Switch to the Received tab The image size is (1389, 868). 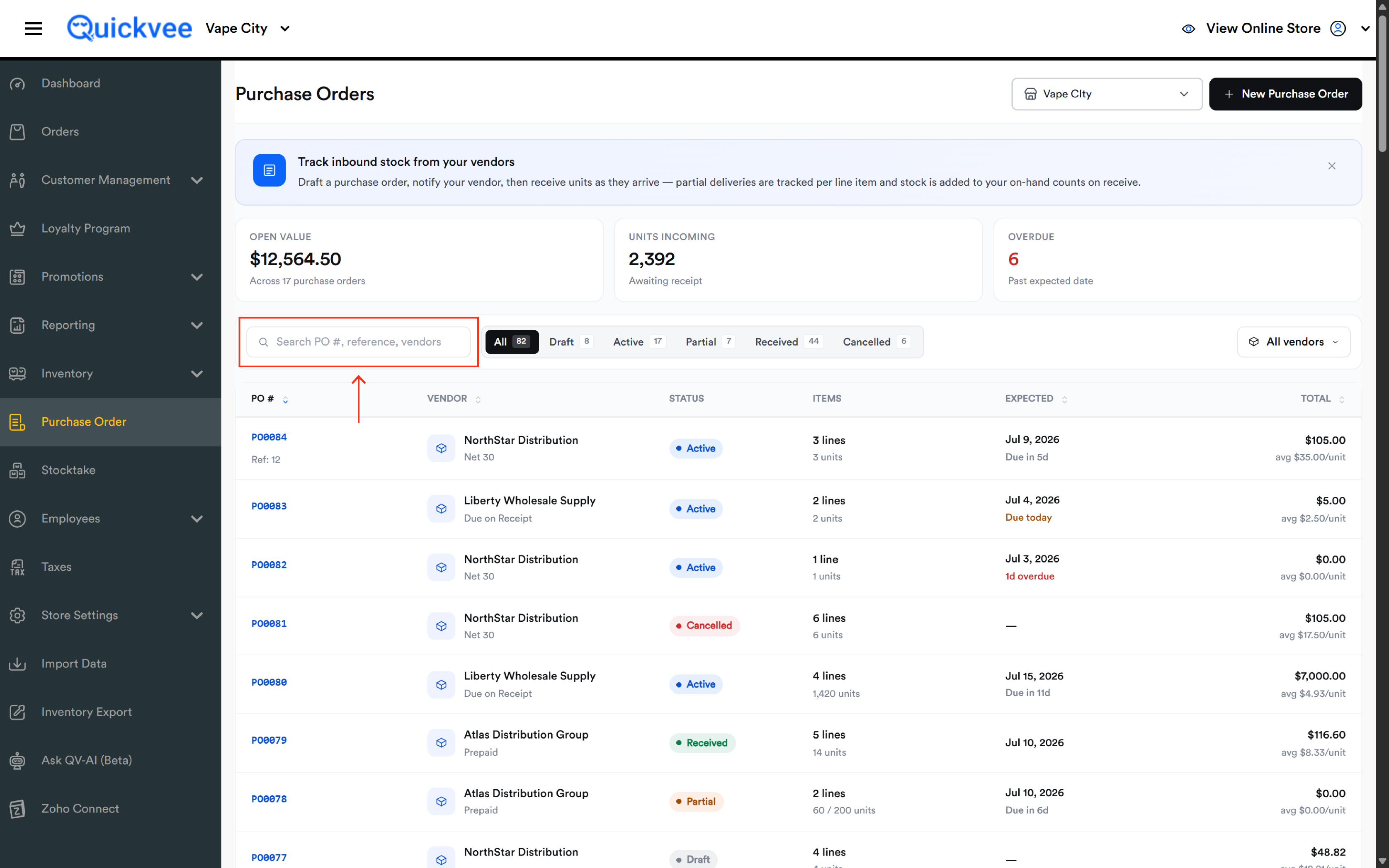tap(788, 342)
